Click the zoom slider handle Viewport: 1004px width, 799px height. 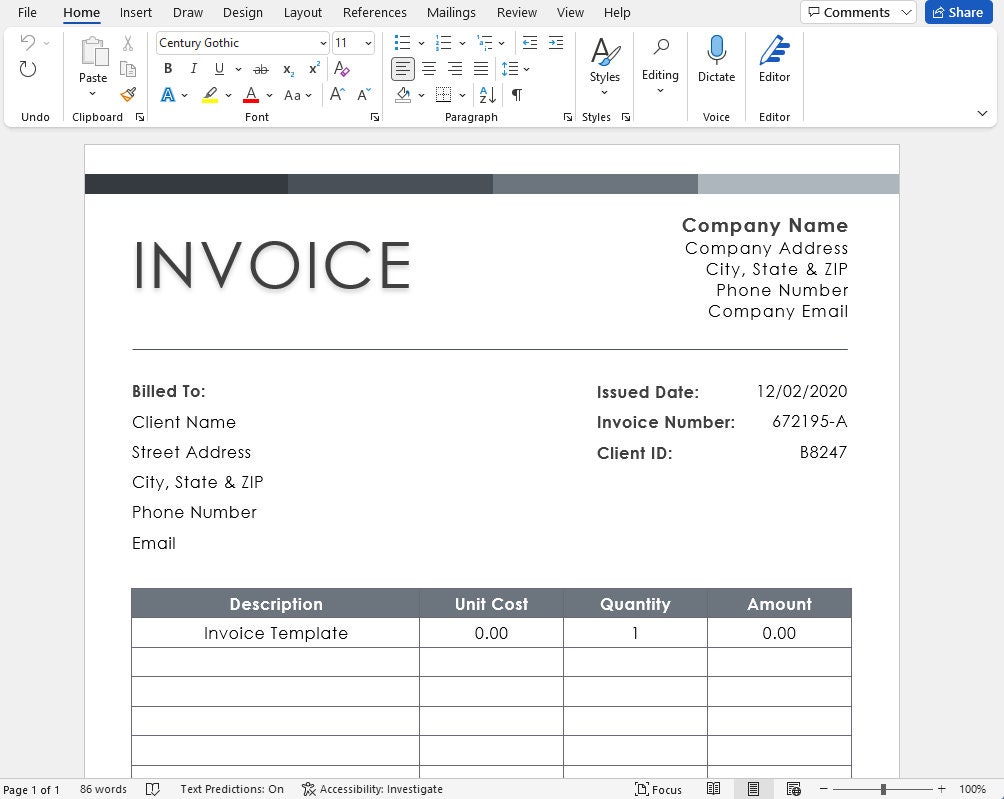883,789
